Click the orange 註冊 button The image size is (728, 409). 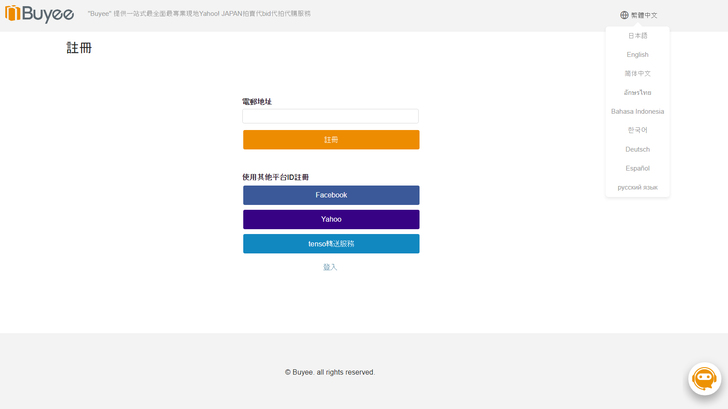[x=331, y=140]
